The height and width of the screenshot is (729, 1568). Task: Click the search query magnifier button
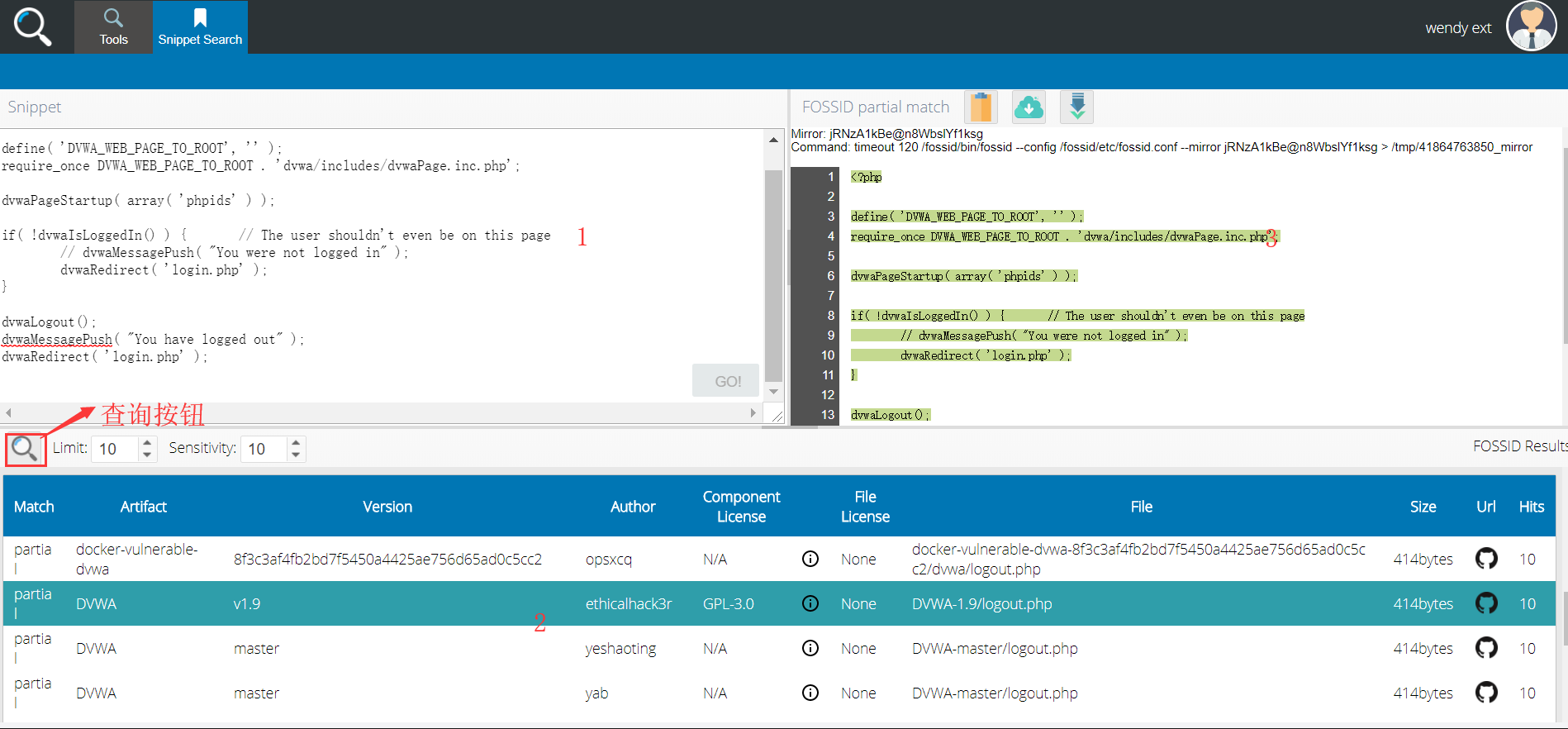pyautogui.click(x=25, y=449)
